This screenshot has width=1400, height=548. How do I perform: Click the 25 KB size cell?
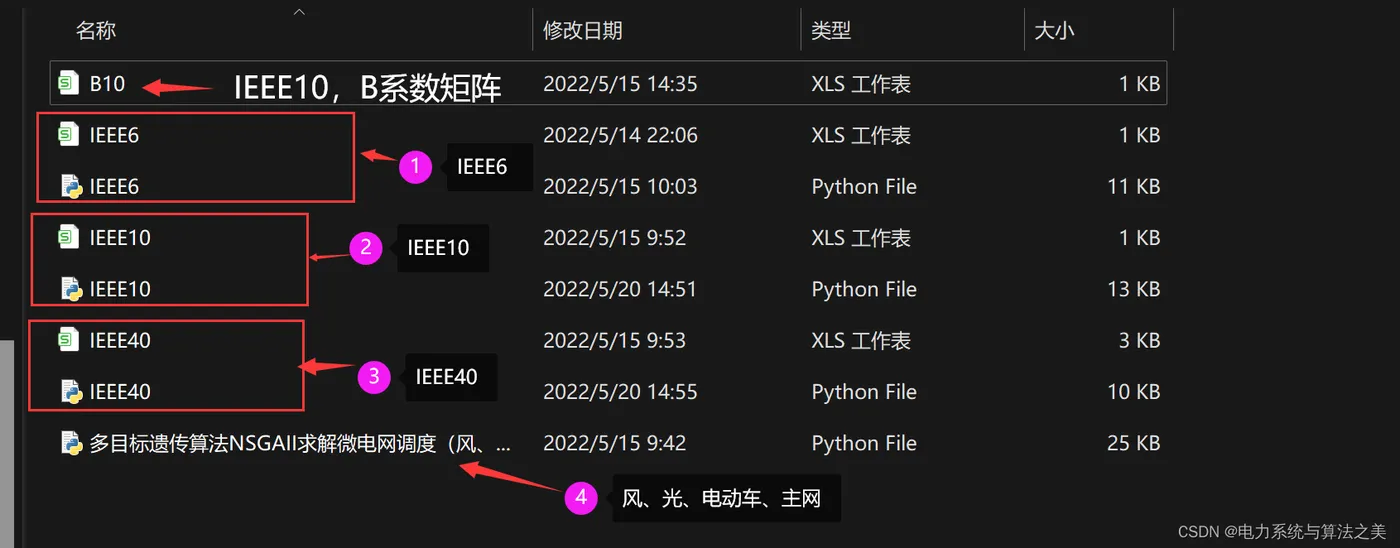coord(1132,443)
